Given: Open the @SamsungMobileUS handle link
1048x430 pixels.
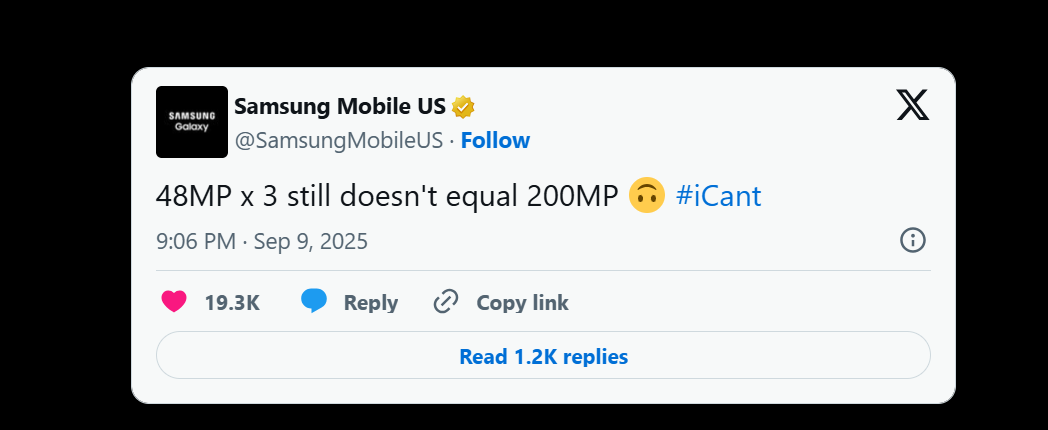Looking at the screenshot, I should point(338,140).
